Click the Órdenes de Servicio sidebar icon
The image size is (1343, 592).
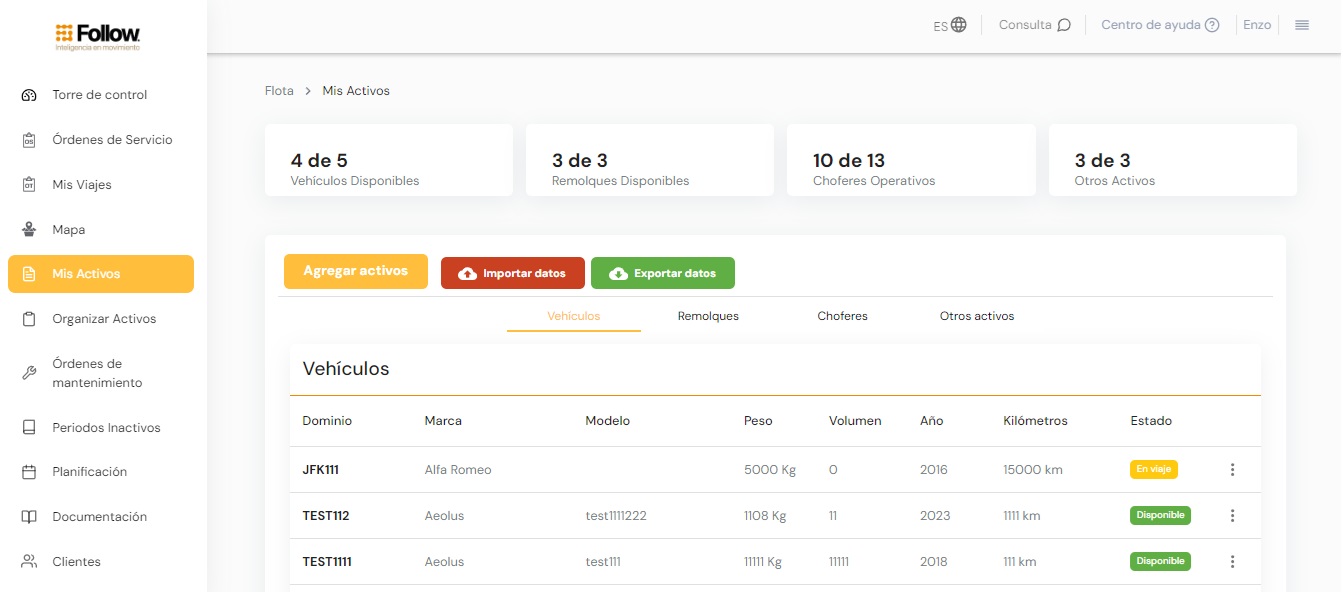click(29, 140)
